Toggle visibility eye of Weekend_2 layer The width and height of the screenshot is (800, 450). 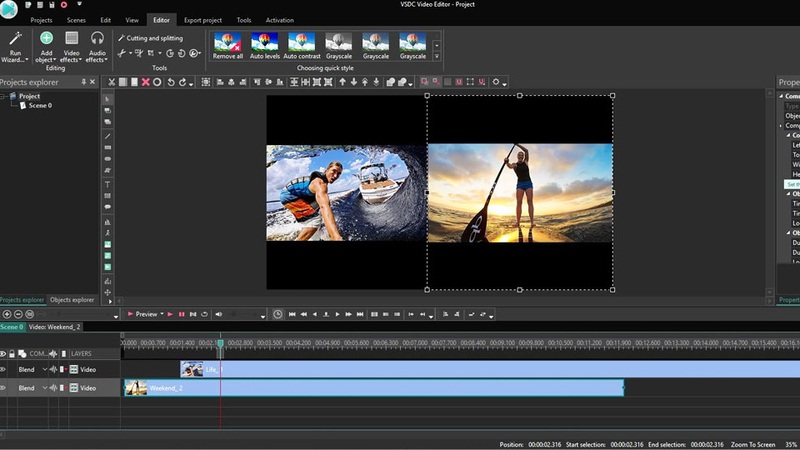pos(4,387)
